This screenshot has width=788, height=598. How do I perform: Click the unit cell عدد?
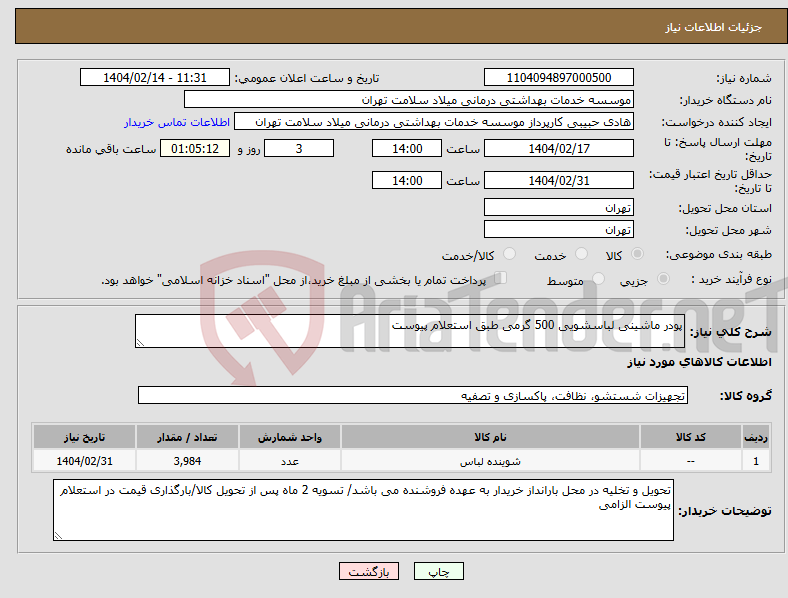pos(290,461)
